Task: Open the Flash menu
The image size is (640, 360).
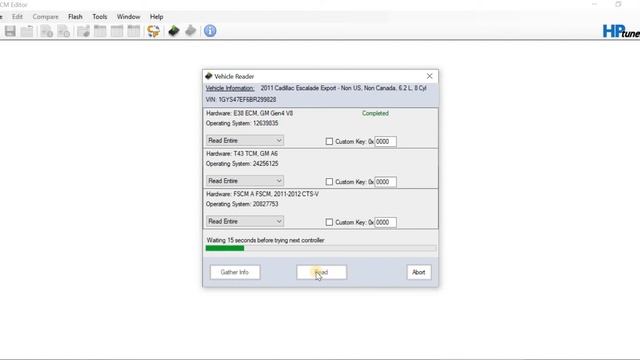Action: 75,17
